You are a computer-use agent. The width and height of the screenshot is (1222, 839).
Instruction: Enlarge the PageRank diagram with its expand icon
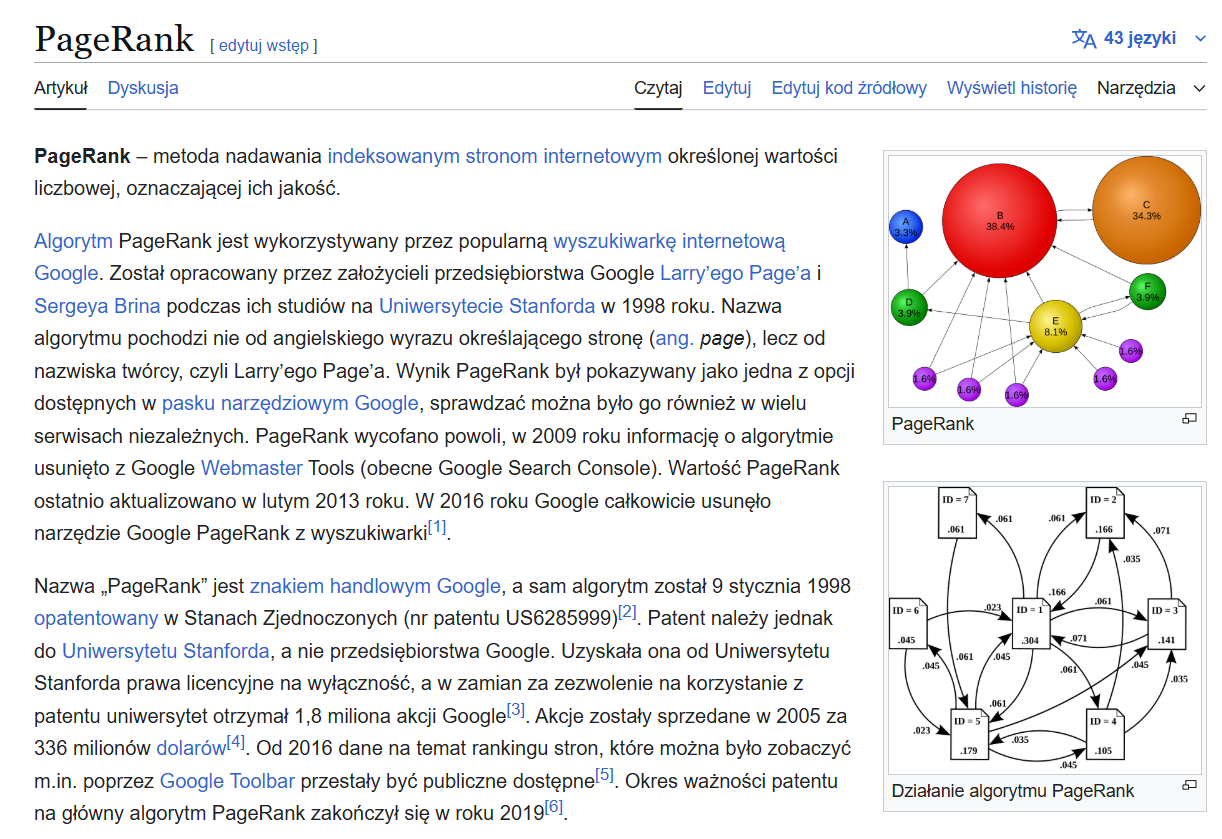(1189, 420)
